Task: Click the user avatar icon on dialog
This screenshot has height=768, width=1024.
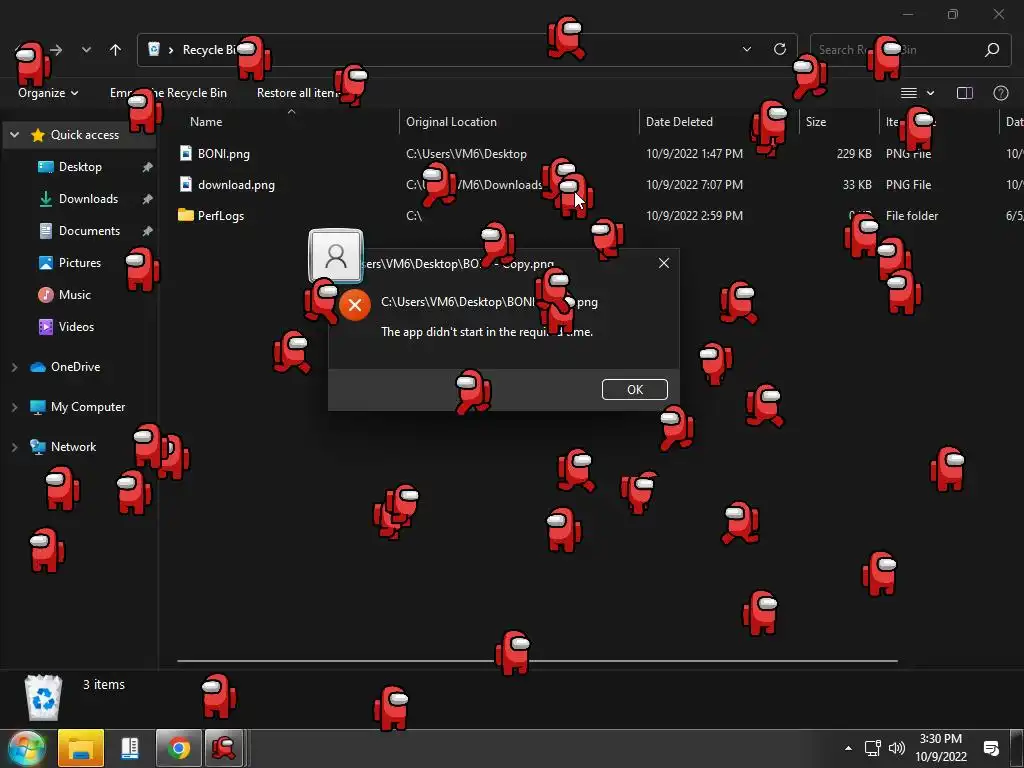Action: point(336,256)
